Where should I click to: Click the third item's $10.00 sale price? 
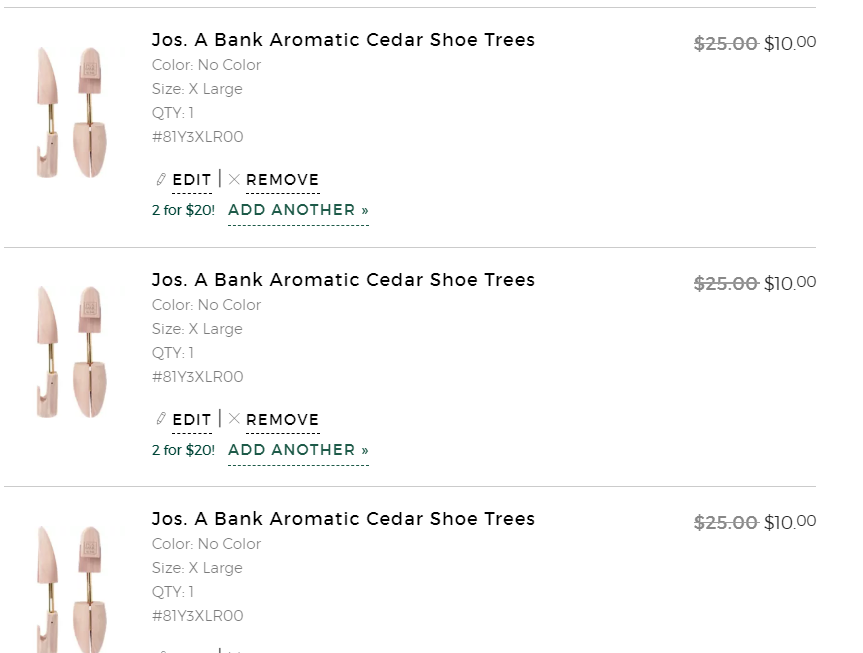pos(790,522)
